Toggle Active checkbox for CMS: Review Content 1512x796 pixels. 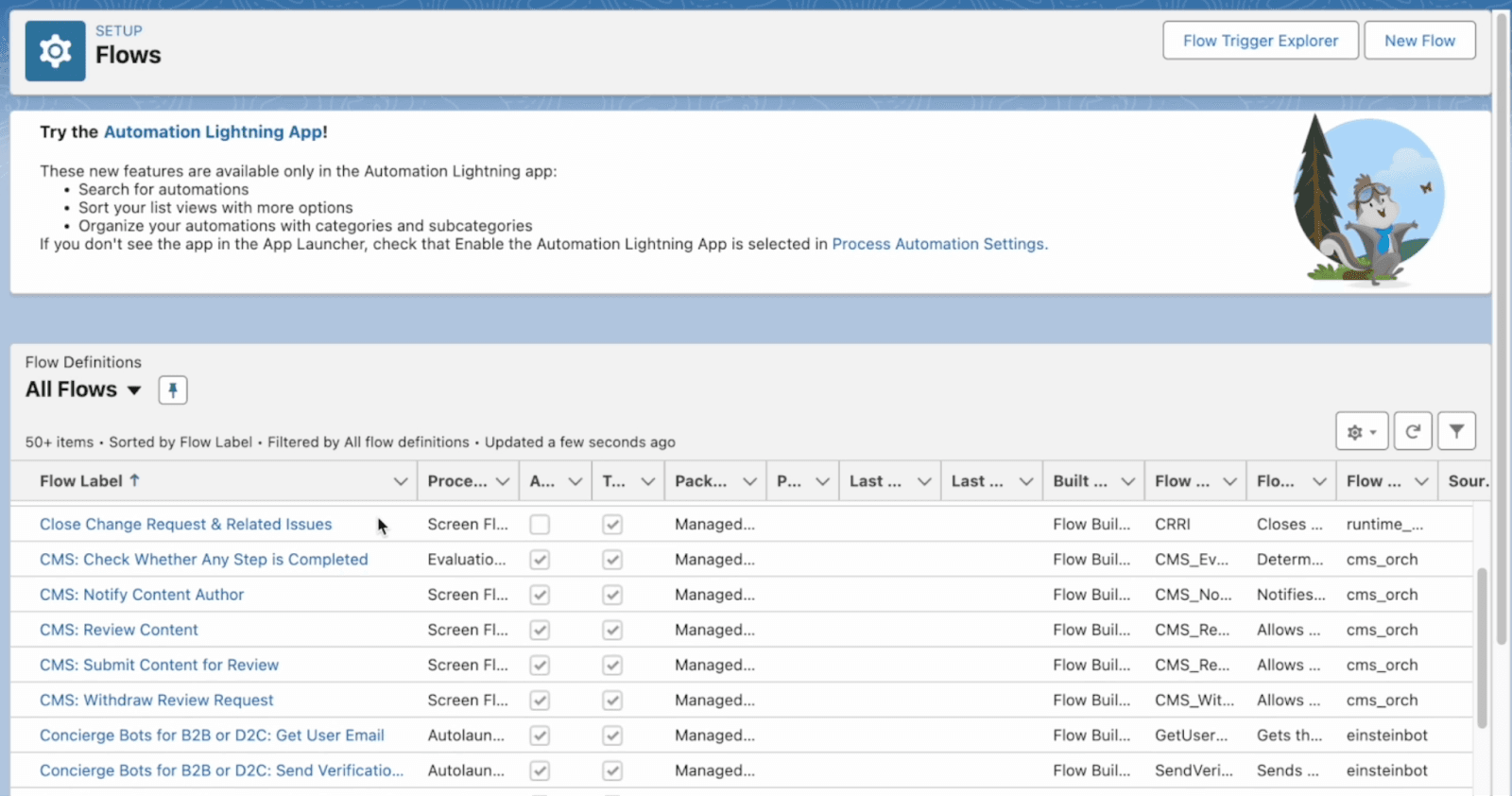click(540, 631)
